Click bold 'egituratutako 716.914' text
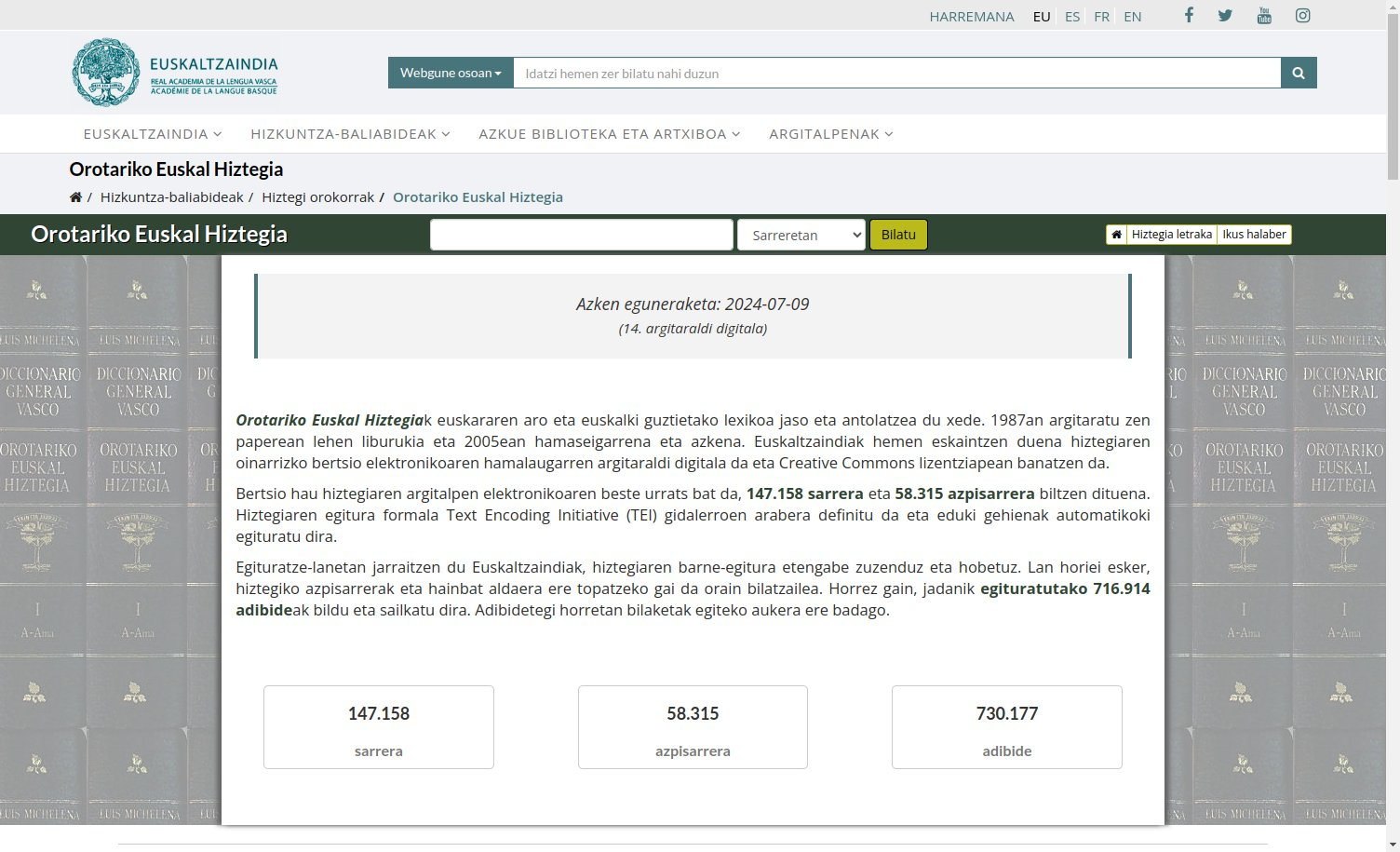The height and width of the screenshot is (852, 1400). click(x=1065, y=588)
